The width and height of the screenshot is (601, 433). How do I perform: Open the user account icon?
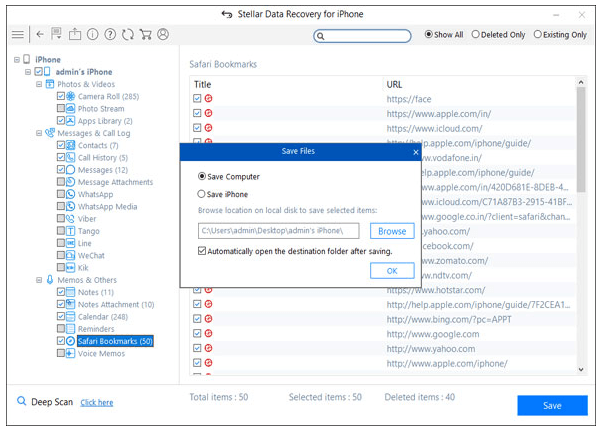click(163, 34)
